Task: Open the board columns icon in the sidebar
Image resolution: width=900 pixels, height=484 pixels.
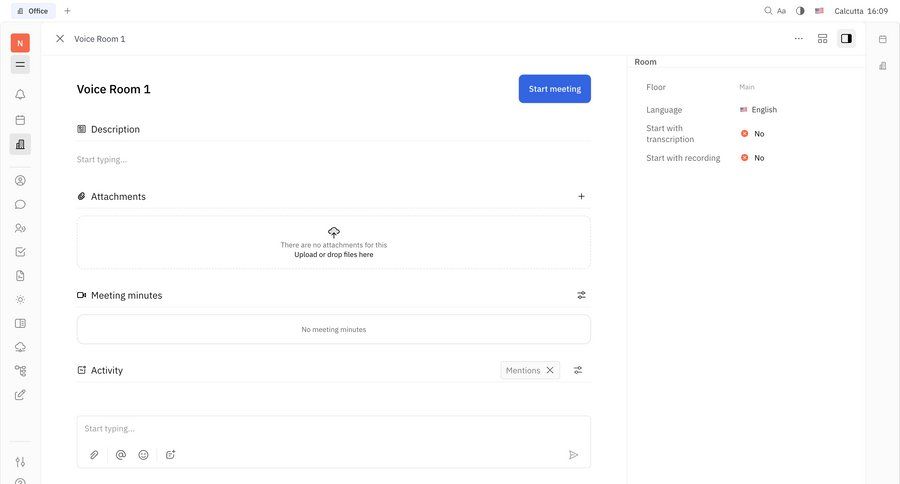Action: pyautogui.click(x=20, y=323)
